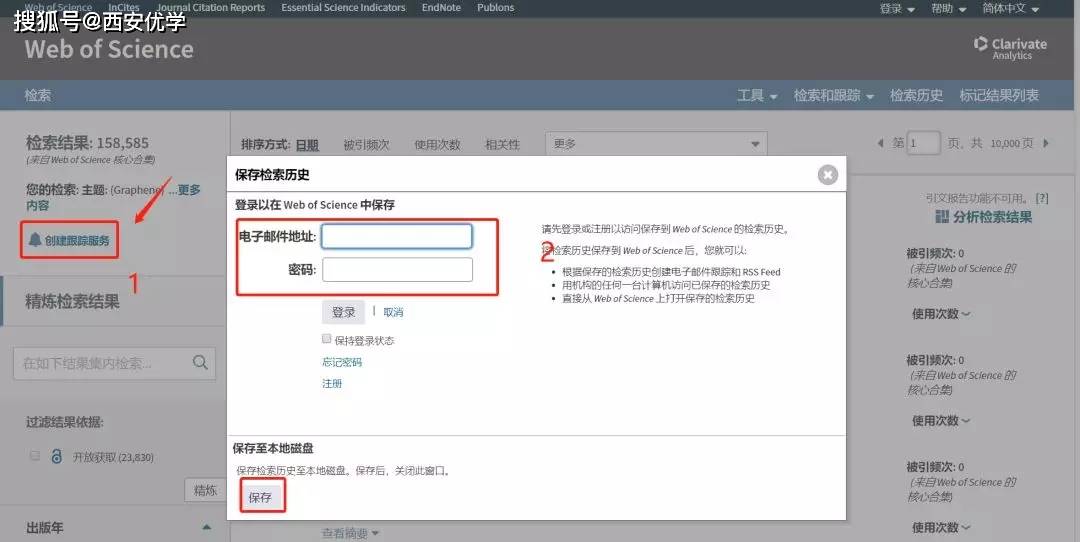Click the bell icon for 创建跟踪服务
1080x542 pixels.
coord(35,240)
